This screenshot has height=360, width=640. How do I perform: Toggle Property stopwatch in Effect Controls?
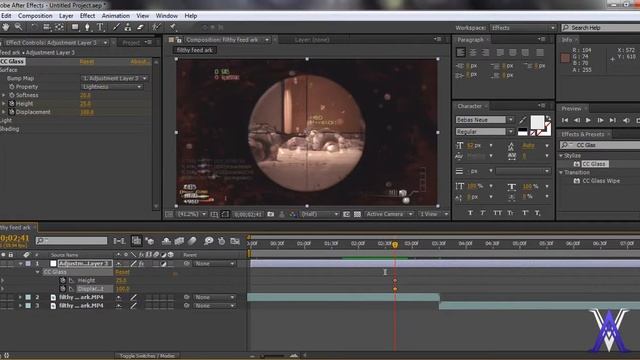[x=11, y=87]
